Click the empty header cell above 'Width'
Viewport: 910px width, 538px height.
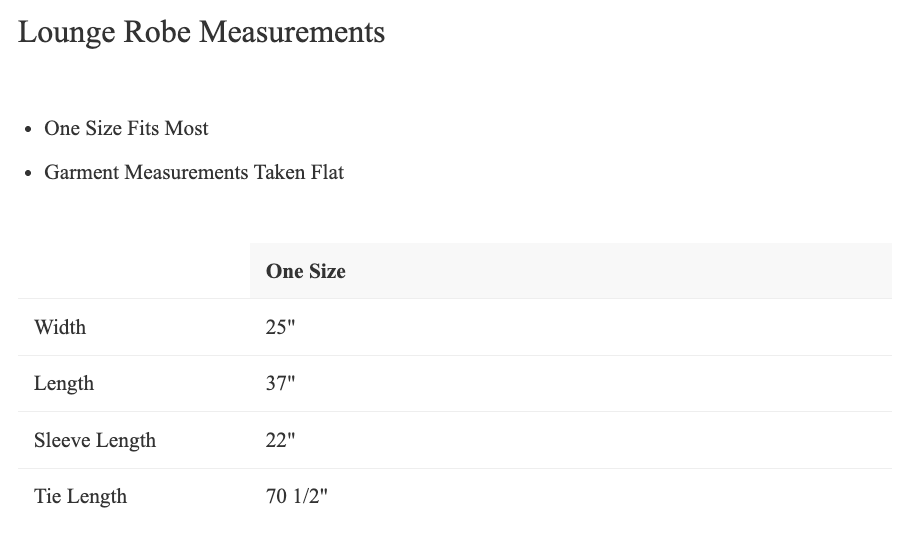[133, 271]
